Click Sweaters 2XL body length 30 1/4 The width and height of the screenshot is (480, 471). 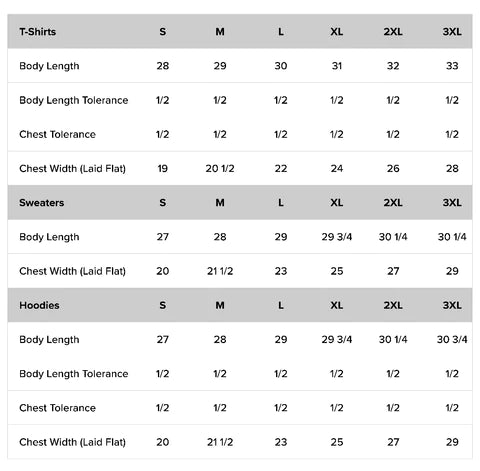[x=393, y=237]
